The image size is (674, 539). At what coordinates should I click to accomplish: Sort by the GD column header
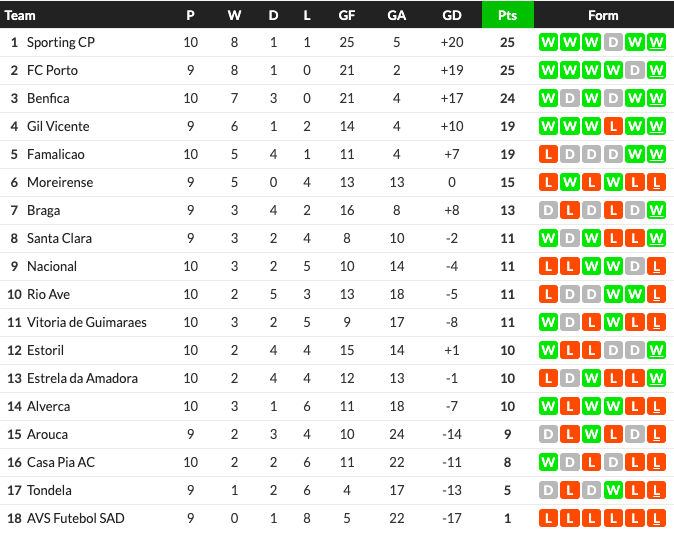pos(451,15)
